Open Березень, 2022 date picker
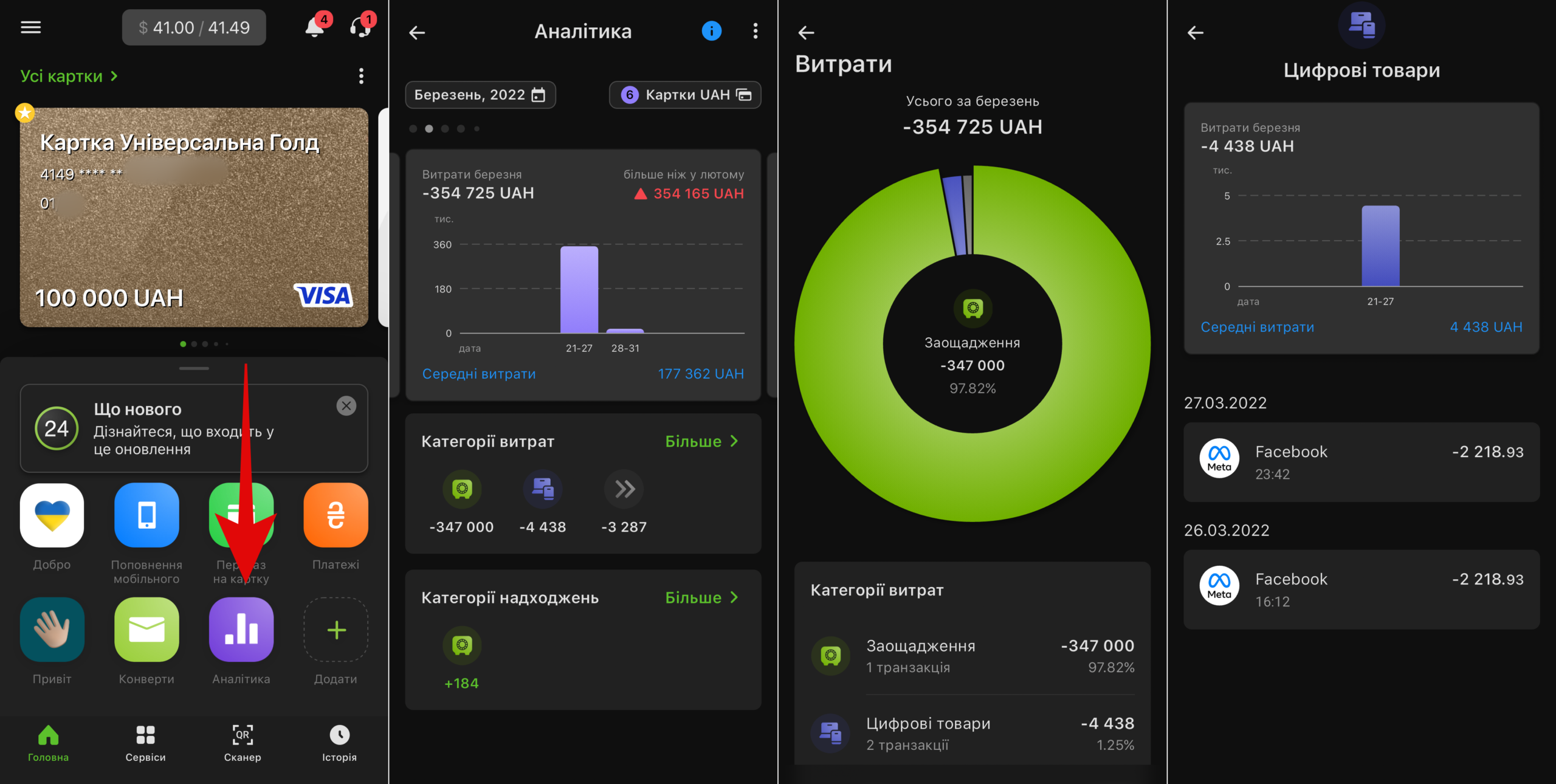The image size is (1556, 784). (x=480, y=95)
